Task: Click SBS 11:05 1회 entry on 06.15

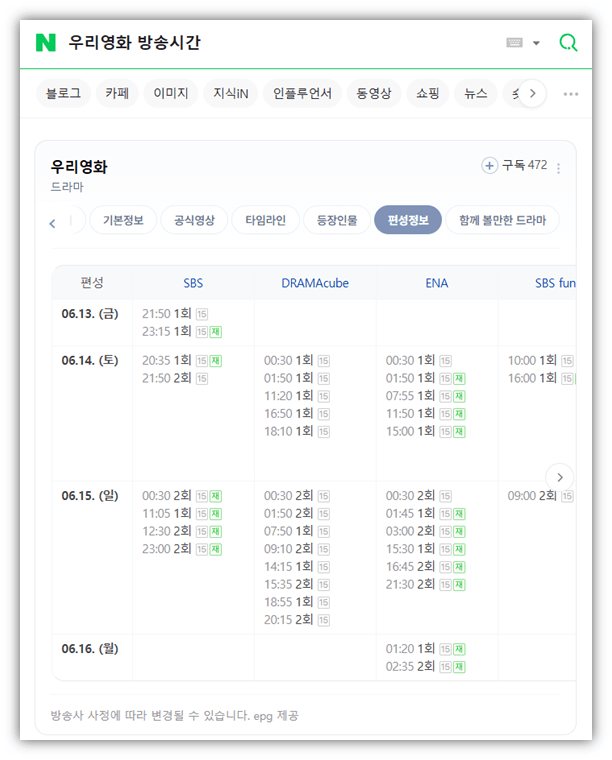Action: pyautogui.click(x=182, y=514)
